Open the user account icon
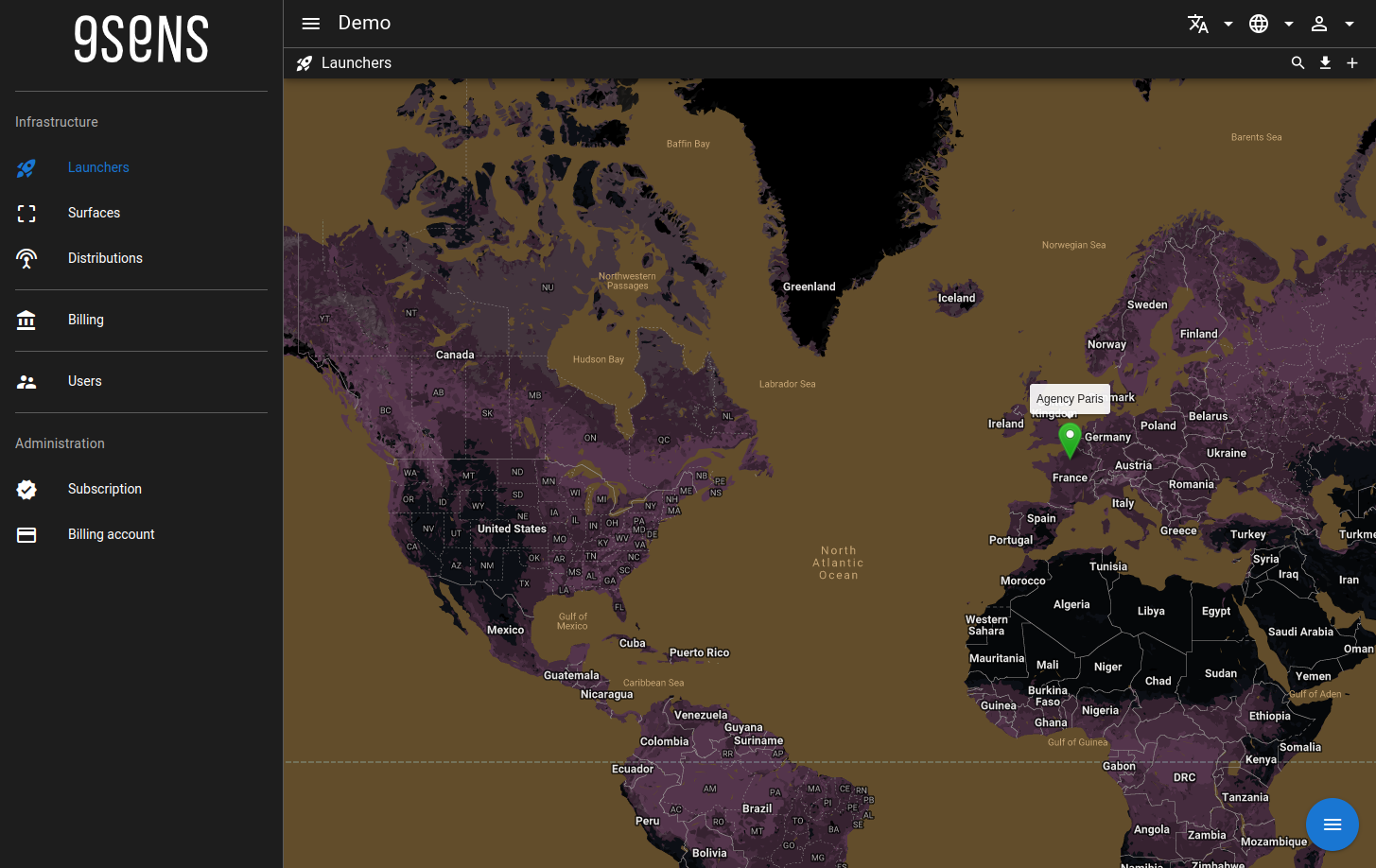This screenshot has width=1376, height=868. (1319, 24)
